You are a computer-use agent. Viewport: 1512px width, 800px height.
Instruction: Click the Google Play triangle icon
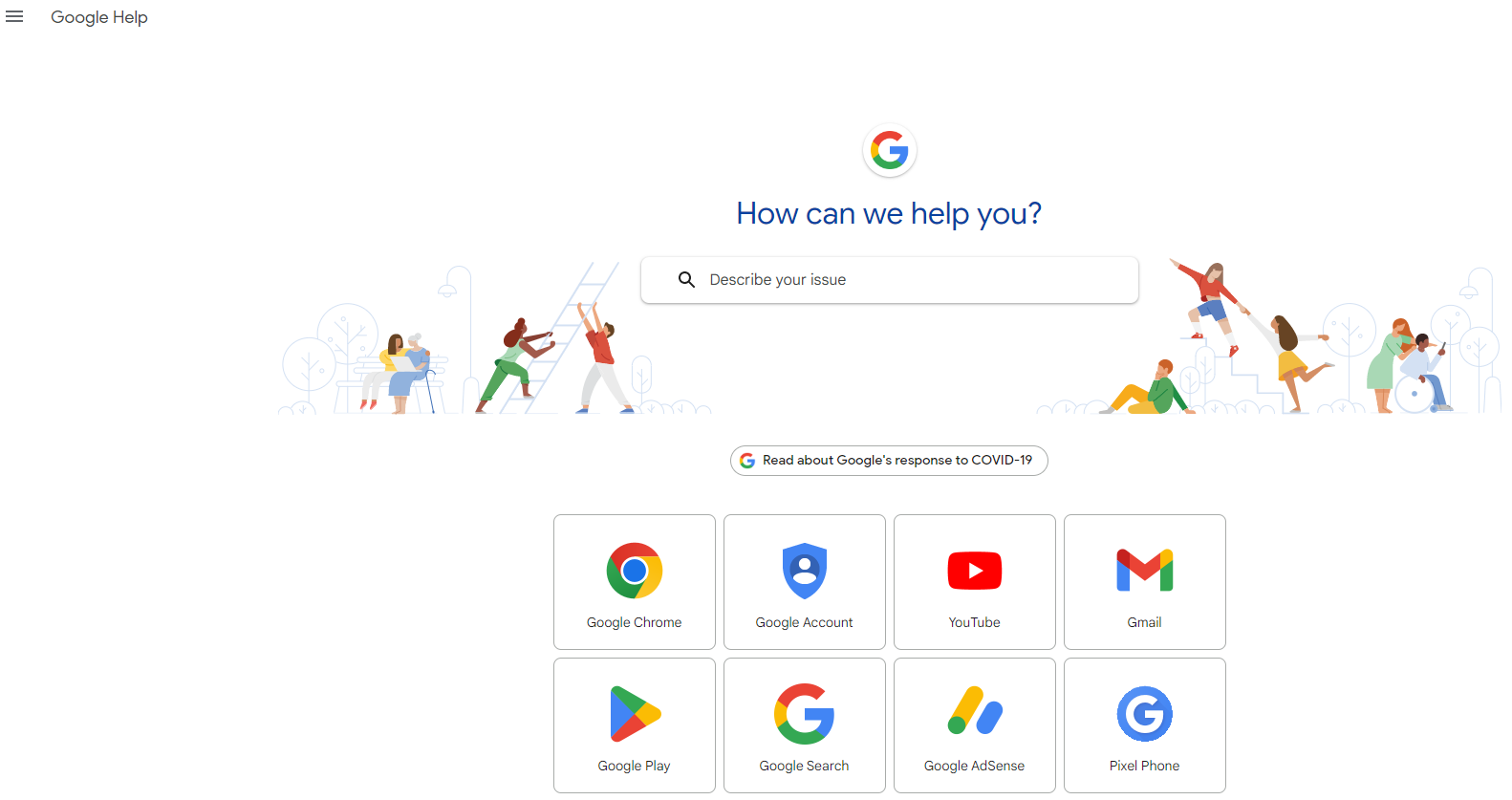pos(636,714)
